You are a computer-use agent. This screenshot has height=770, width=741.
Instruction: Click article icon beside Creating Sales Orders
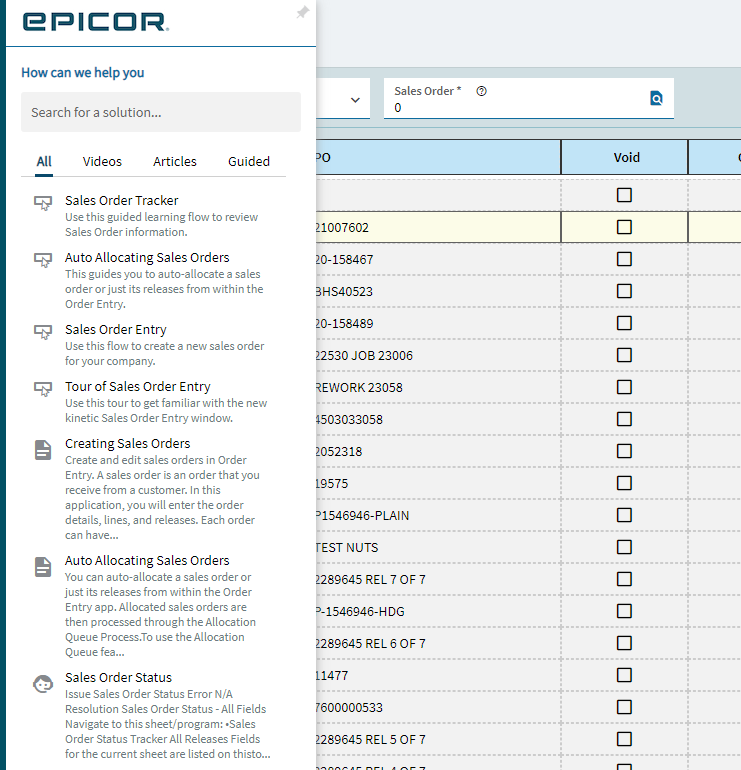(x=43, y=450)
